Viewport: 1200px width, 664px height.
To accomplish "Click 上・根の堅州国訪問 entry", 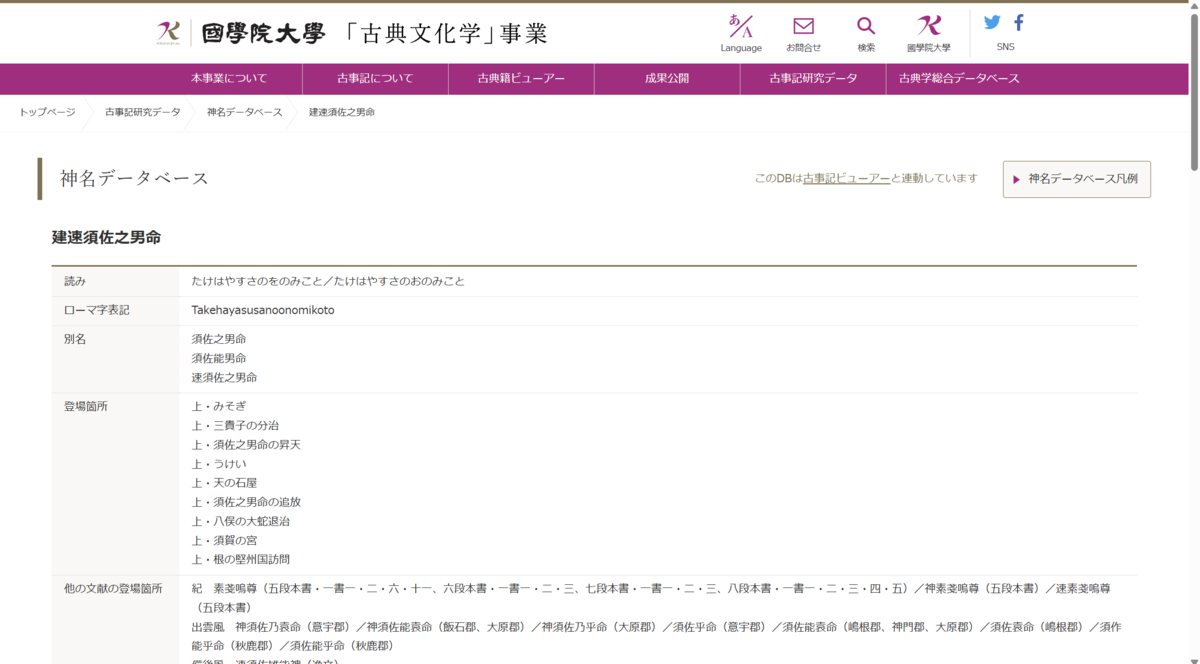I will point(241,559).
